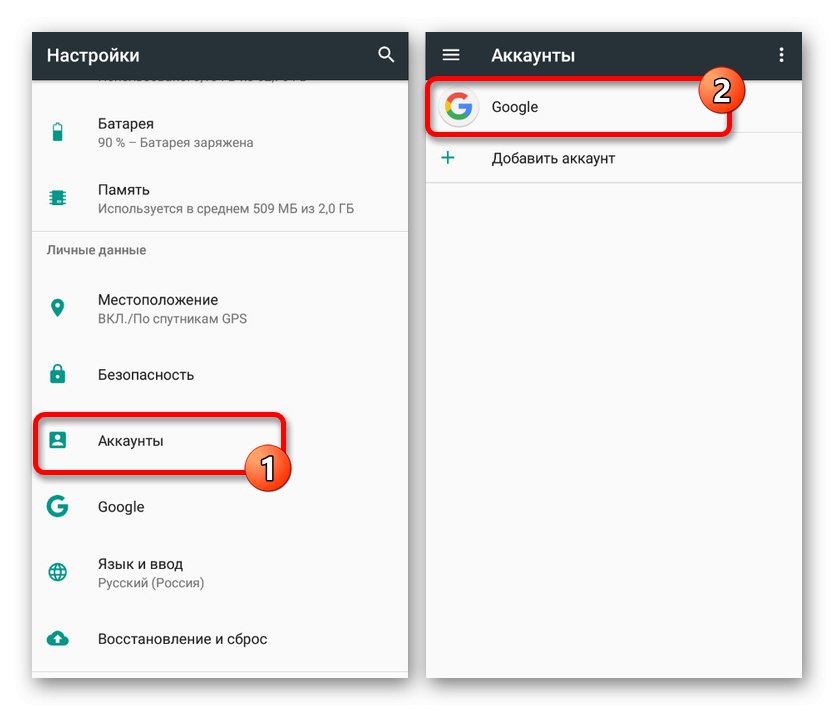Viewport: 834px width, 710px height.
Task: Tap the plus icon next to Добавить аккаунт
Action: pyautogui.click(x=450, y=157)
